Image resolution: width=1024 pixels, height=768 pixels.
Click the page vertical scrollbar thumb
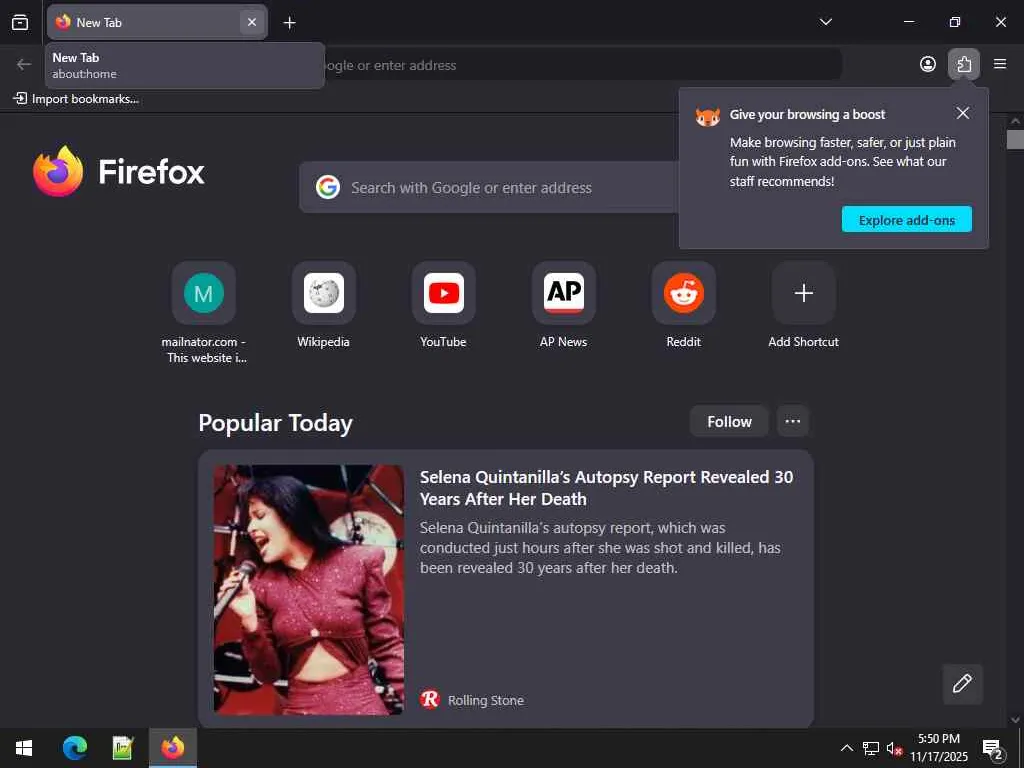(x=1015, y=140)
